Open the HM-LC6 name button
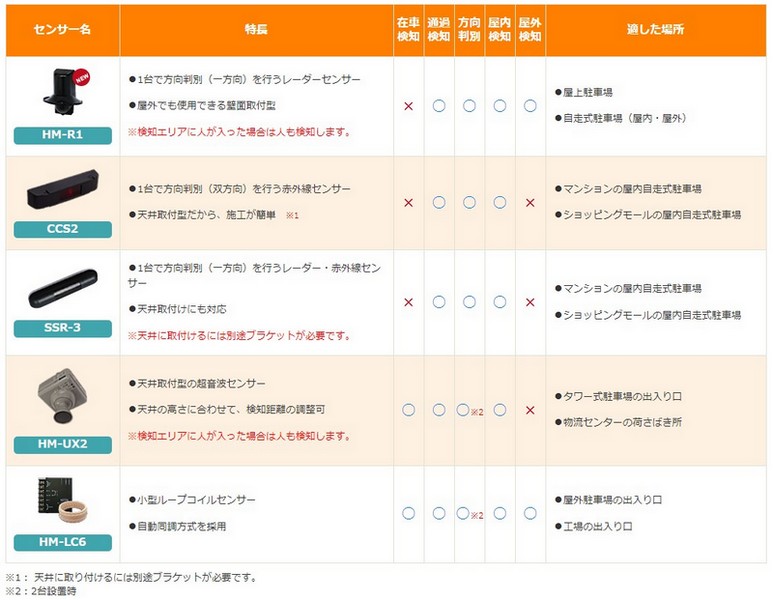773x600 pixels. tap(62, 541)
